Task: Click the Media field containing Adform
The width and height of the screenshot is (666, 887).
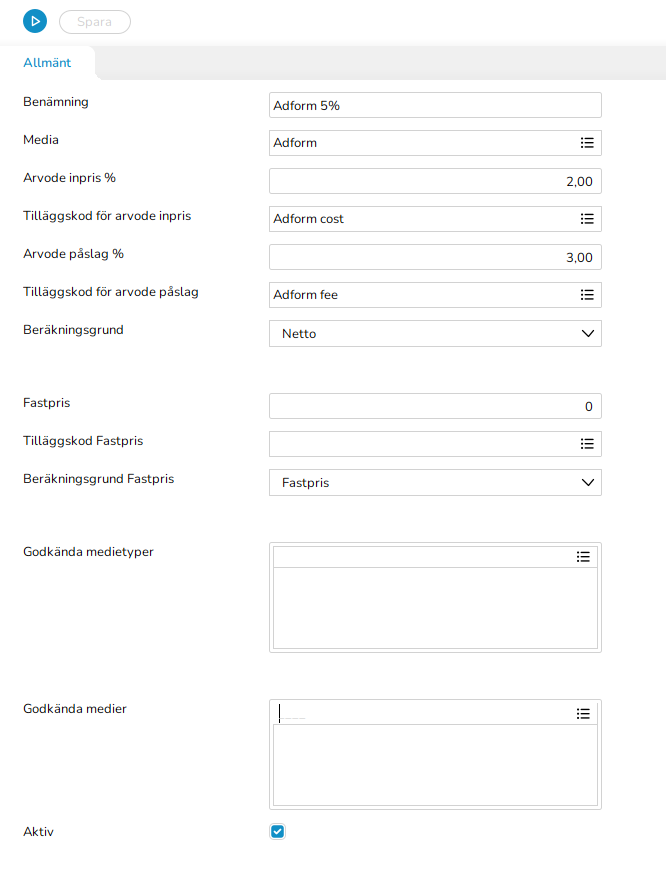Action: (x=420, y=143)
